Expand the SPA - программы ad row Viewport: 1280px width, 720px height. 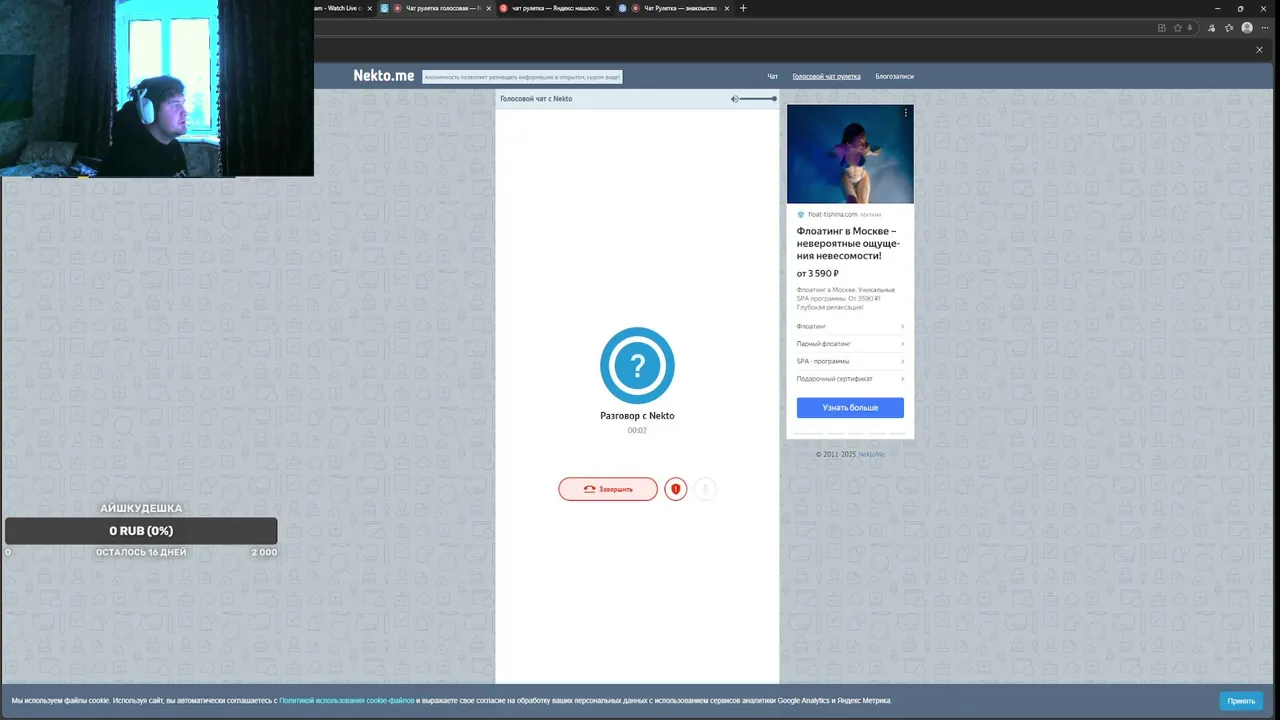850,361
